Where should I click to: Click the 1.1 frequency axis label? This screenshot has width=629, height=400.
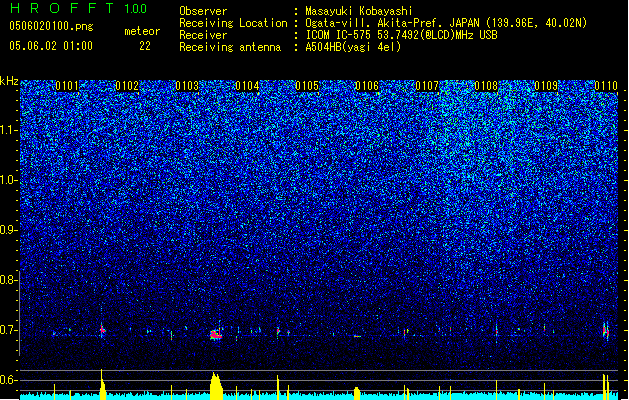coord(8,130)
